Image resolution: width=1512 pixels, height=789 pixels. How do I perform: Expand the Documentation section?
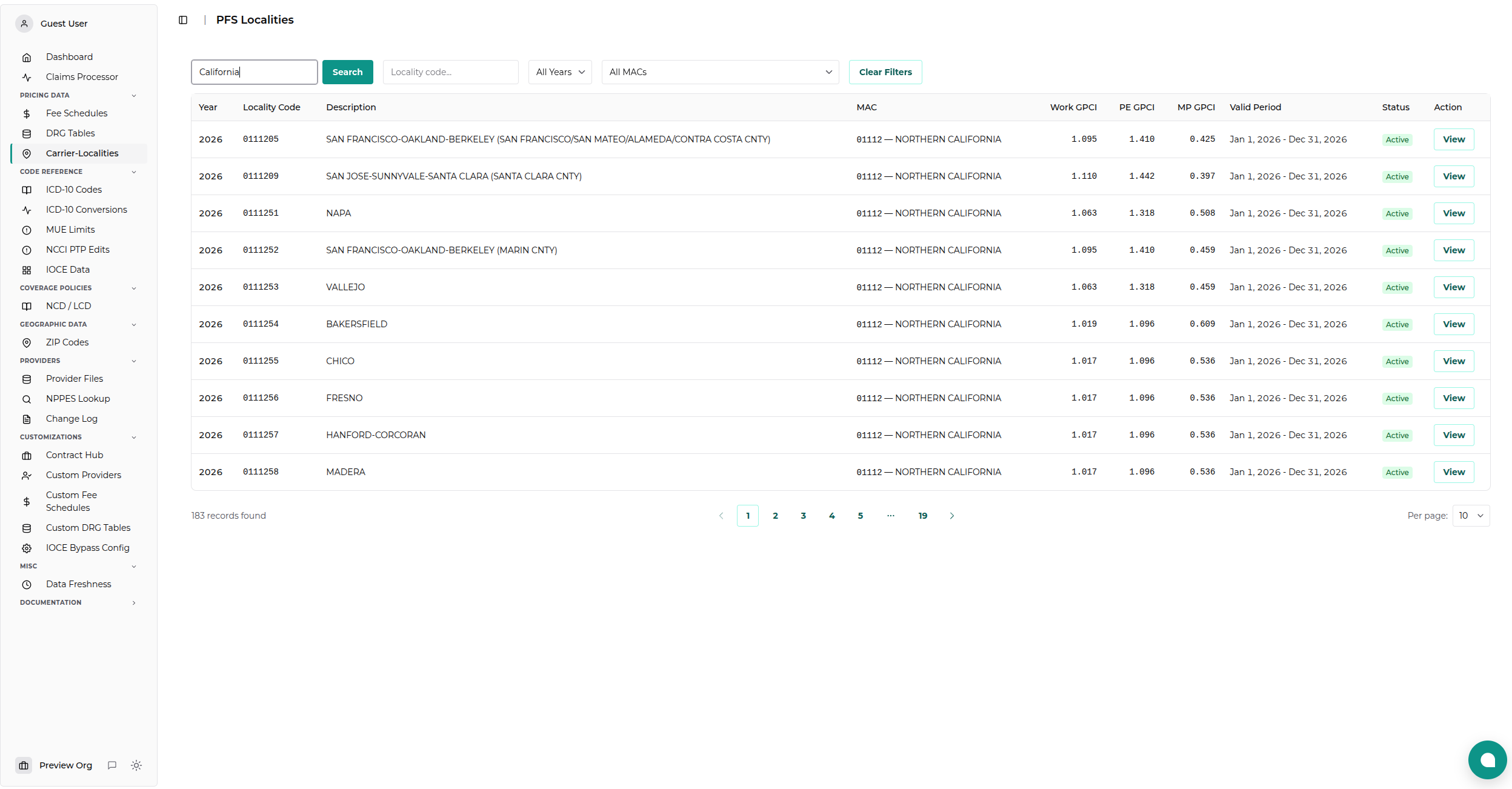click(134, 603)
